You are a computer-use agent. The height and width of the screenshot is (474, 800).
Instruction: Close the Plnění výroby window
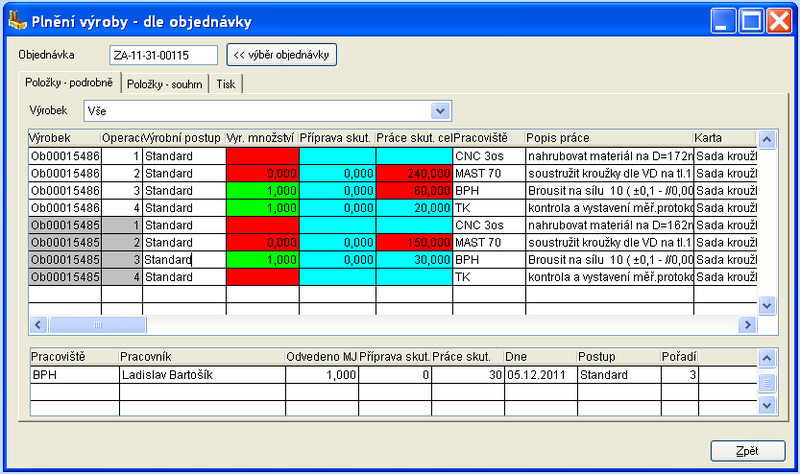[x=778, y=19]
